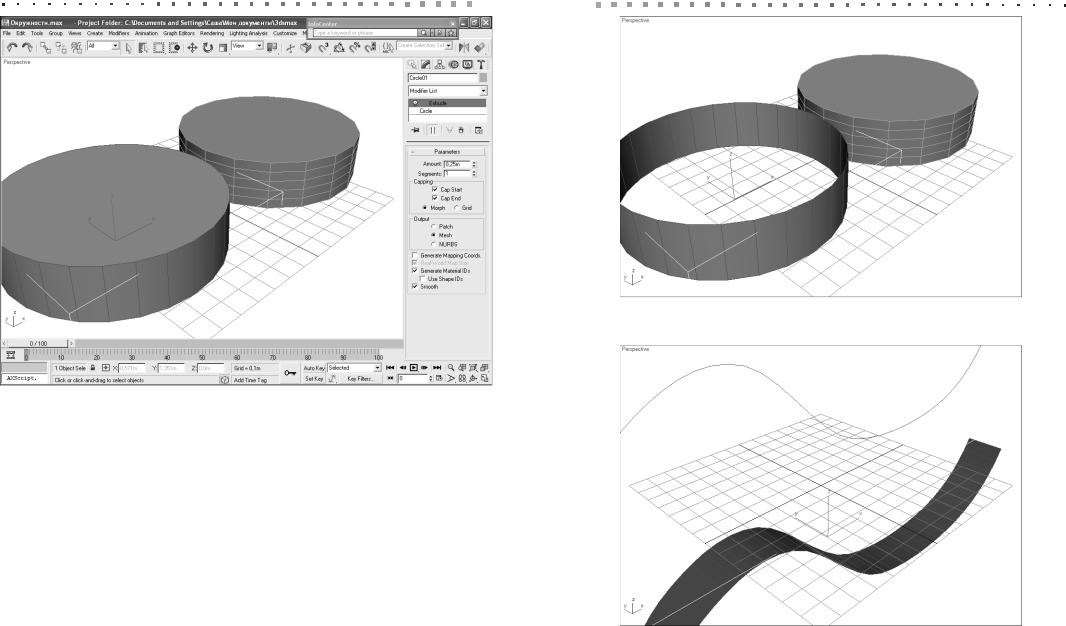The height and width of the screenshot is (626, 1066).
Task: Select the Grid capping radio button
Action: (x=456, y=208)
